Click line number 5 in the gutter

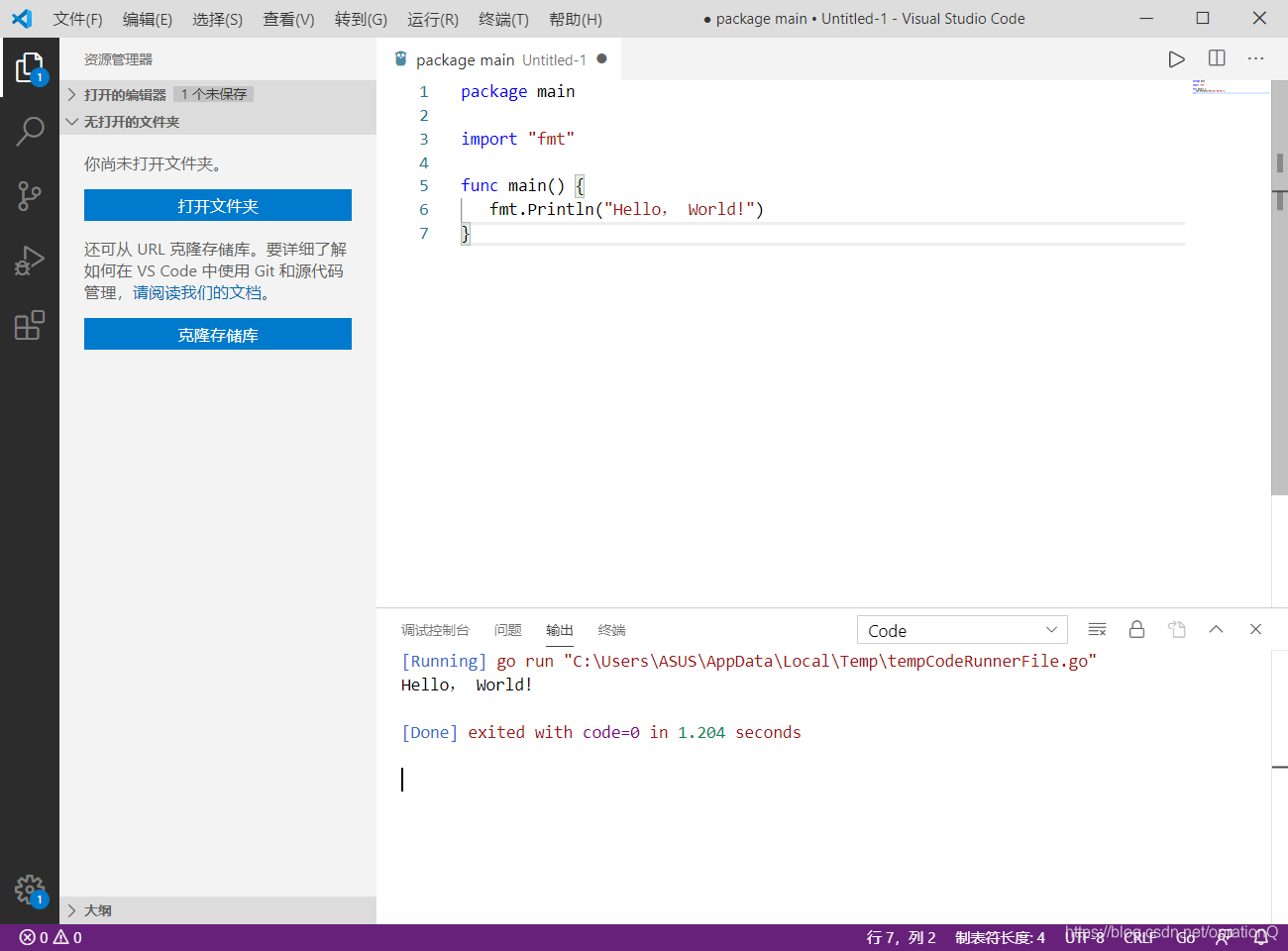click(x=424, y=185)
